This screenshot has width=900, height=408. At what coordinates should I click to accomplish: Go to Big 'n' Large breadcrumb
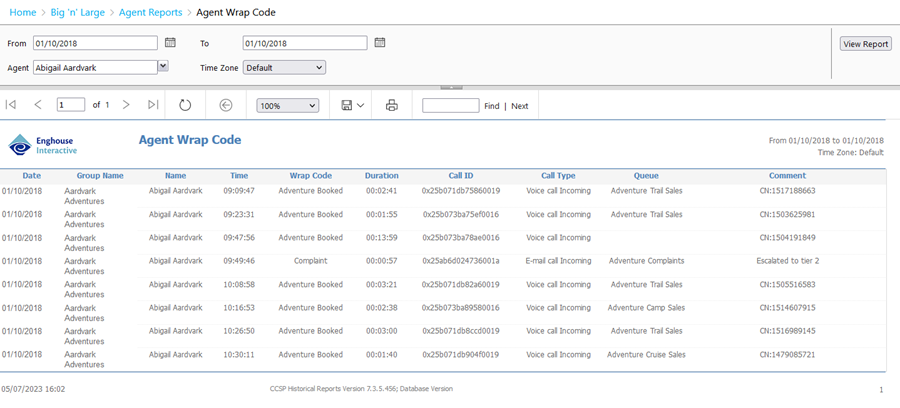pos(77,12)
